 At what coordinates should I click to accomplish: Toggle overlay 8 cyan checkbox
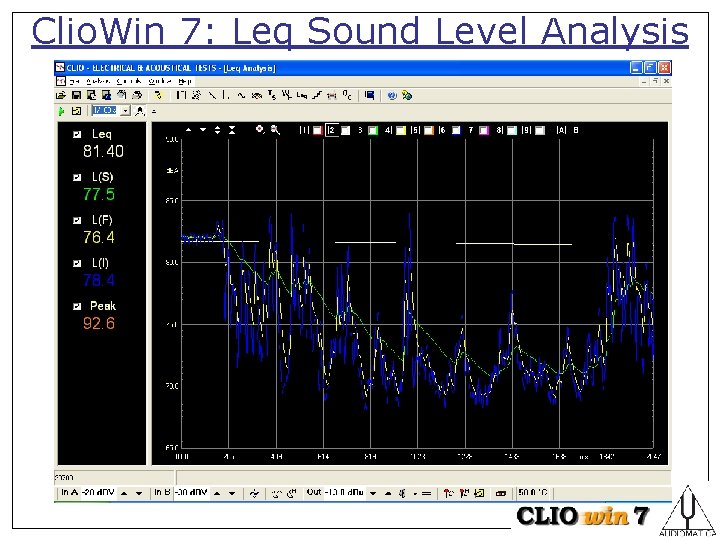pos(512,130)
